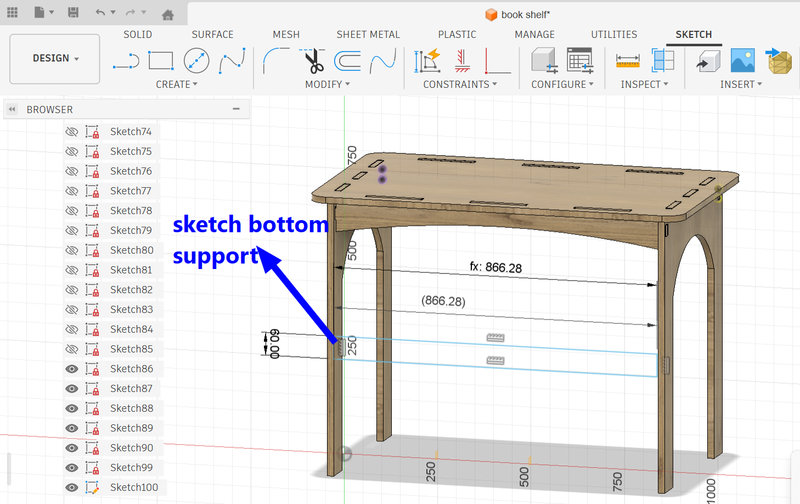Click the Insert Derive icon
This screenshot has height=504, width=800.
[708, 61]
